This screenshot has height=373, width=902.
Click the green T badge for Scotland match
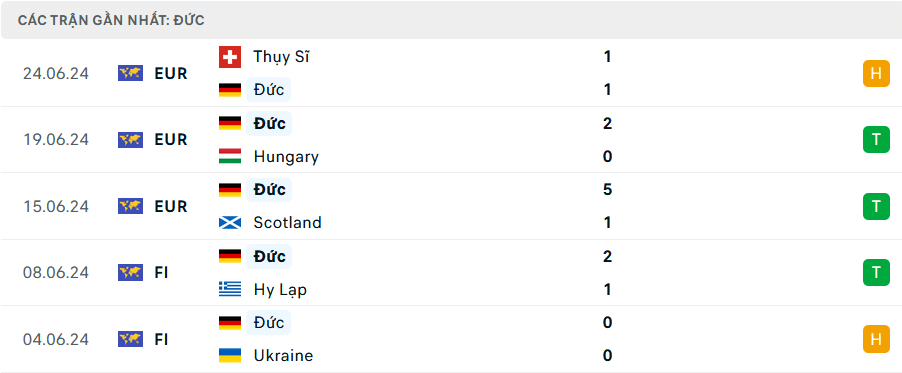876,206
